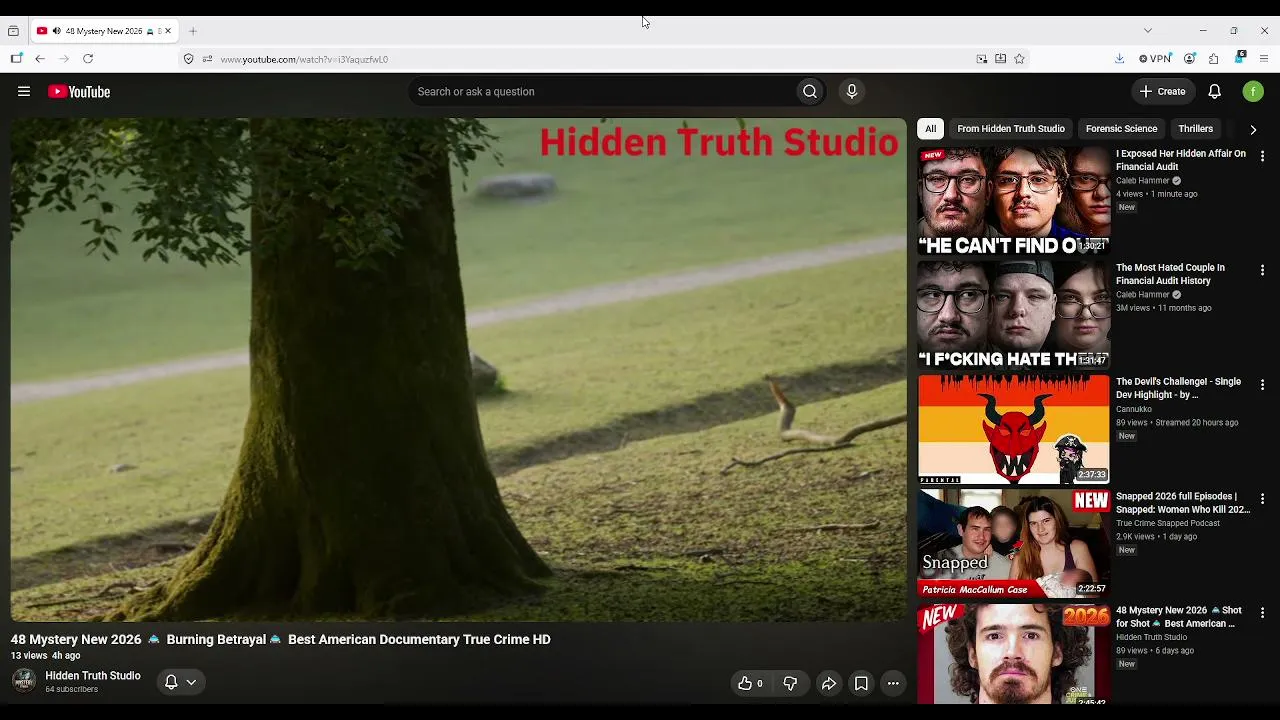Open options for 'Most Hated Couple' video
This screenshot has height=720, width=1280.
click(1262, 270)
